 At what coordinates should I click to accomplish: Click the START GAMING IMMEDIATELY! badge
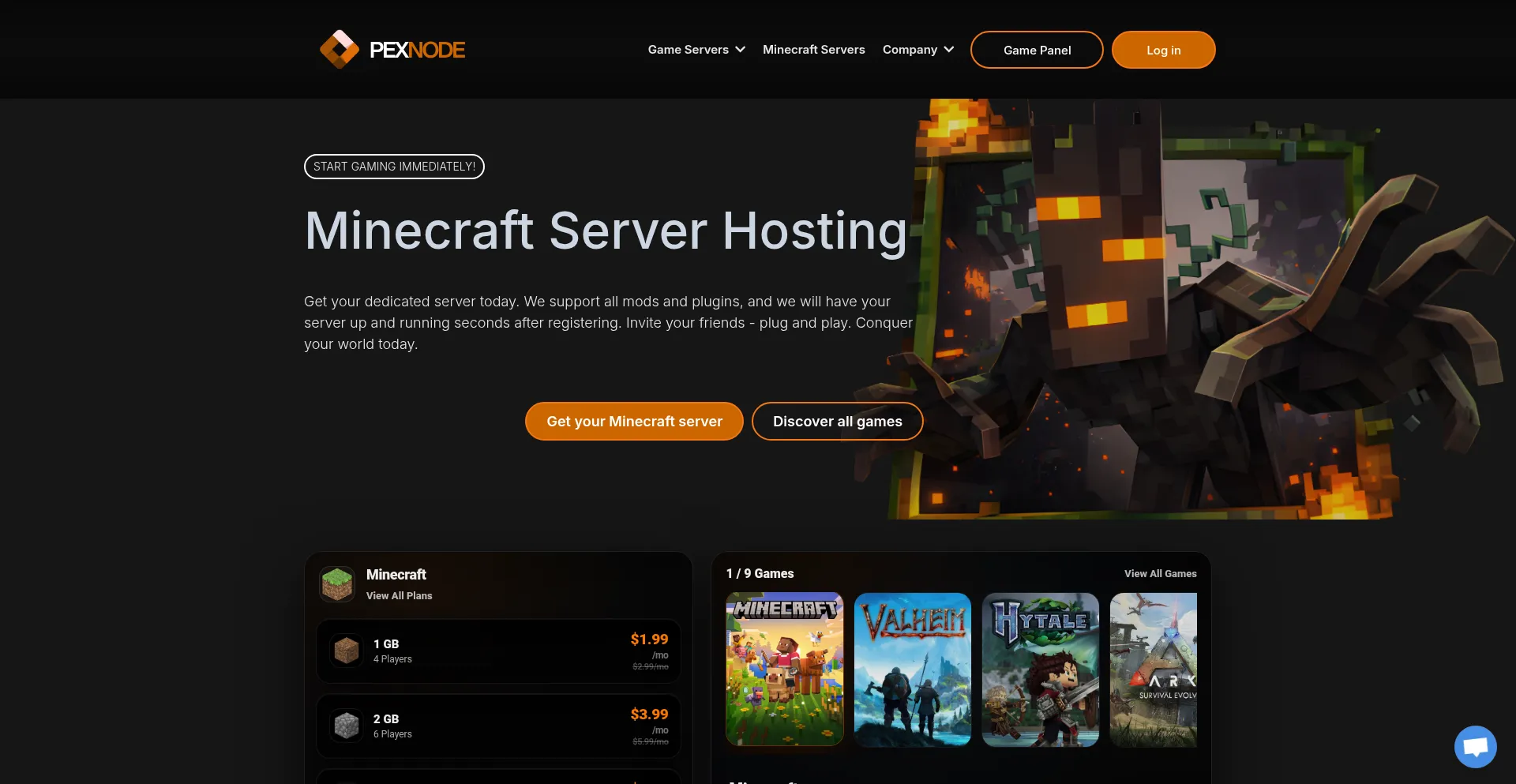[394, 167]
